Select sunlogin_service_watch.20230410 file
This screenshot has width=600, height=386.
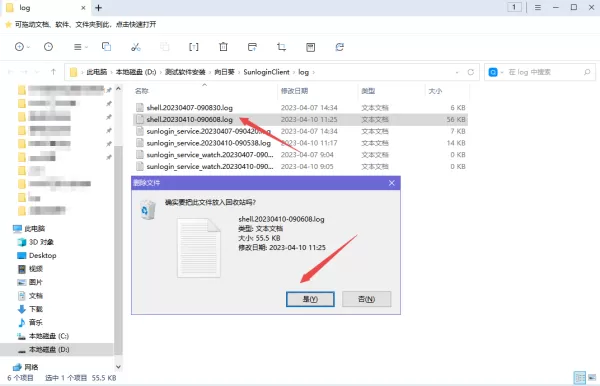(300, 166)
